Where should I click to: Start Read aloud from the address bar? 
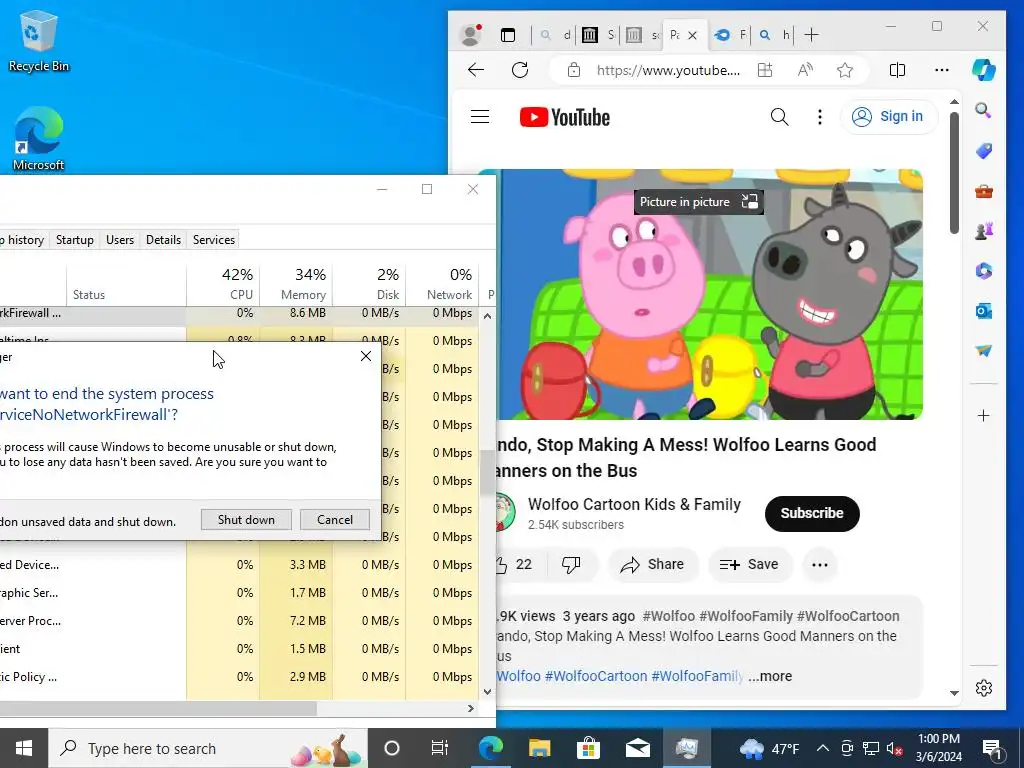coord(805,70)
